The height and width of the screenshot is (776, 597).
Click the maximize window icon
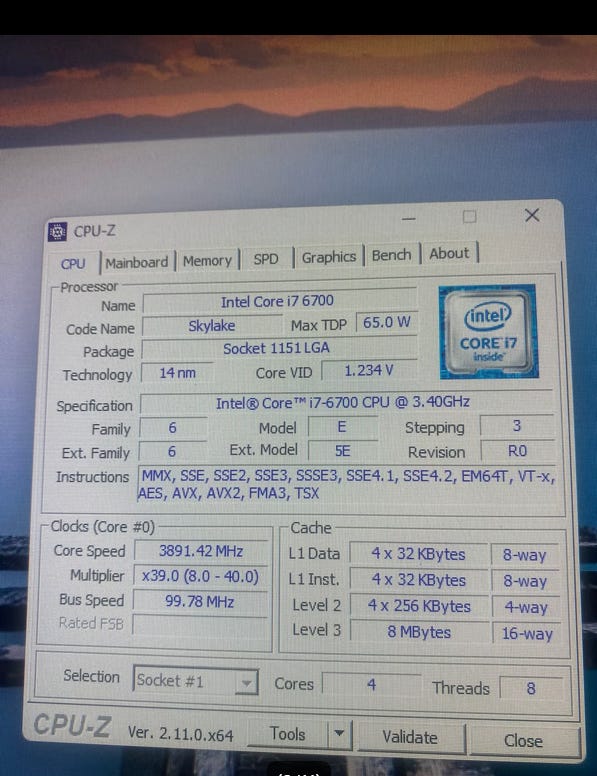[x=469, y=217]
